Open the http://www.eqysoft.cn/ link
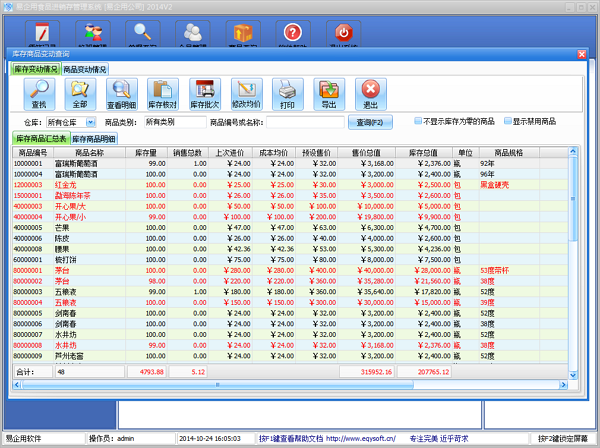The height and width of the screenshot is (448, 600). (x=361, y=438)
